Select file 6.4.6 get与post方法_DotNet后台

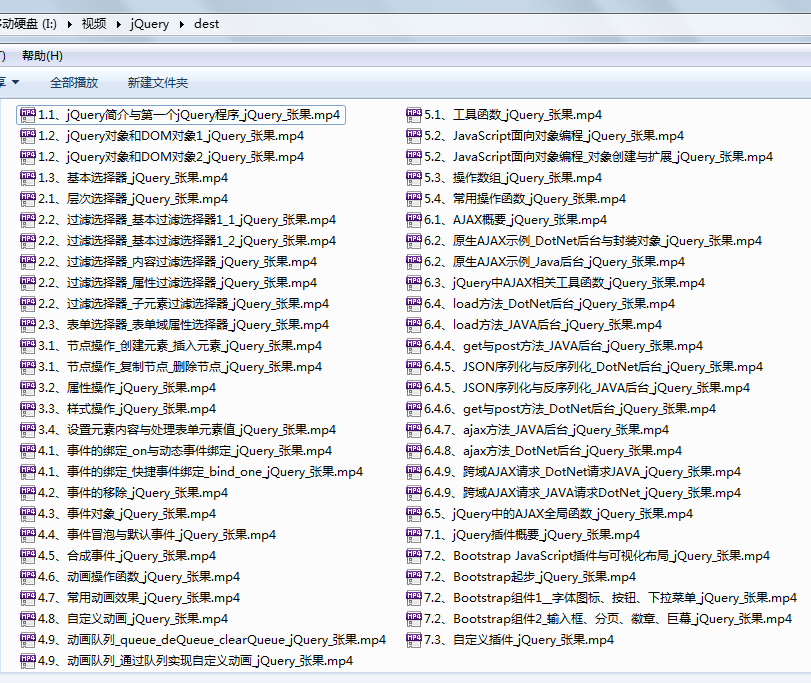[561, 409]
